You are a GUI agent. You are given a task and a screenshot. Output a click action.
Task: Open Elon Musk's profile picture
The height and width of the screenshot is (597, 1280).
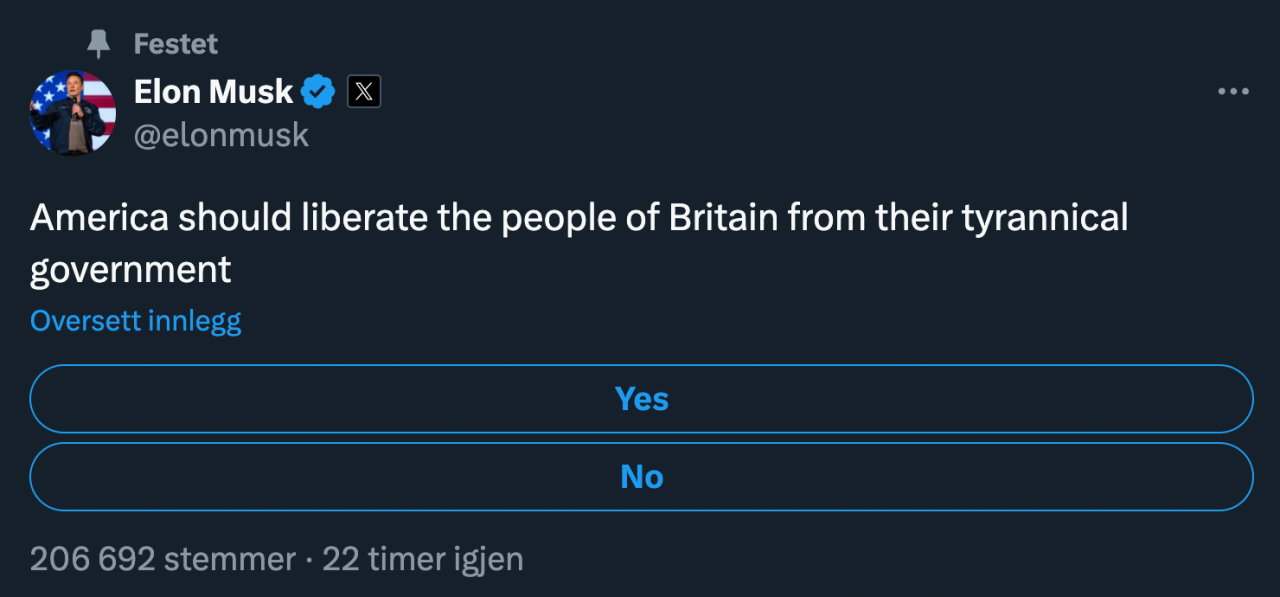point(73,112)
